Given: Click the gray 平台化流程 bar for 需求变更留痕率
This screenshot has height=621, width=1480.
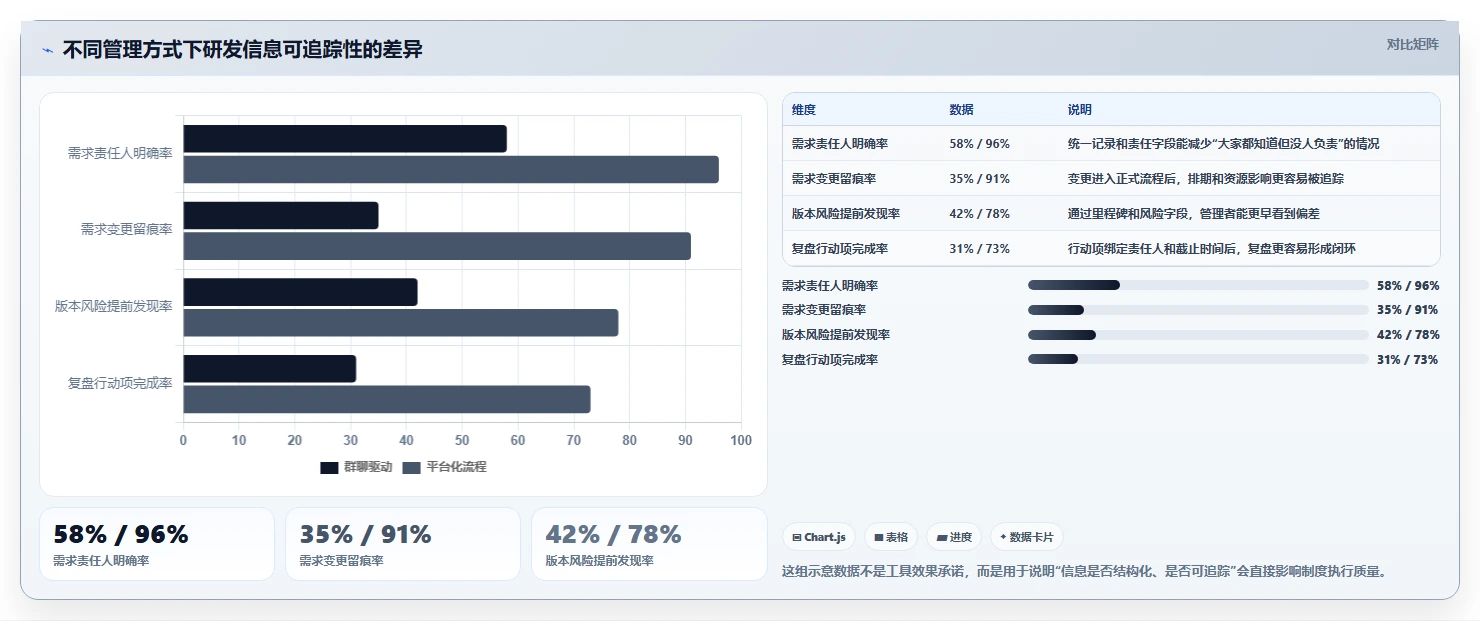Looking at the screenshot, I should (437, 246).
